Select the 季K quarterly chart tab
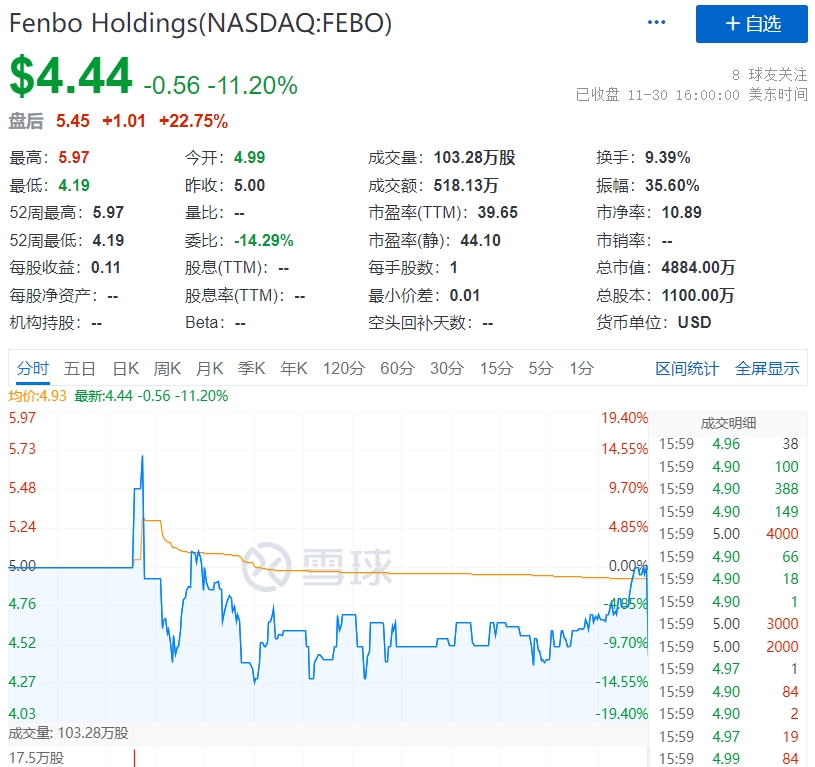This screenshot has width=815, height=767. pyautogui.click(x=251, y=368)
